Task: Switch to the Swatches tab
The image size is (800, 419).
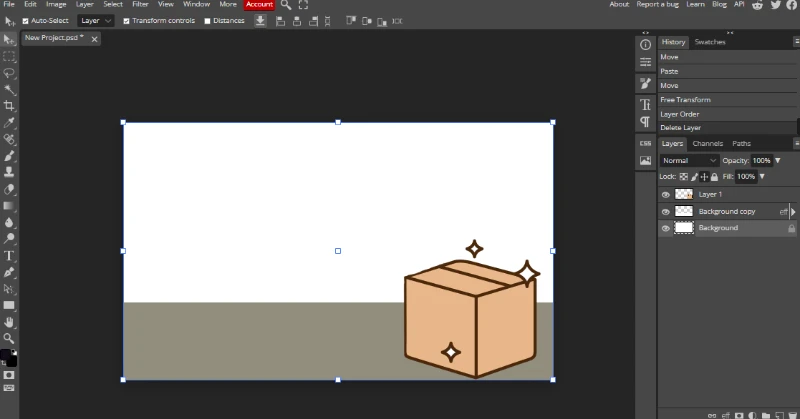Action: coord(710,42)
